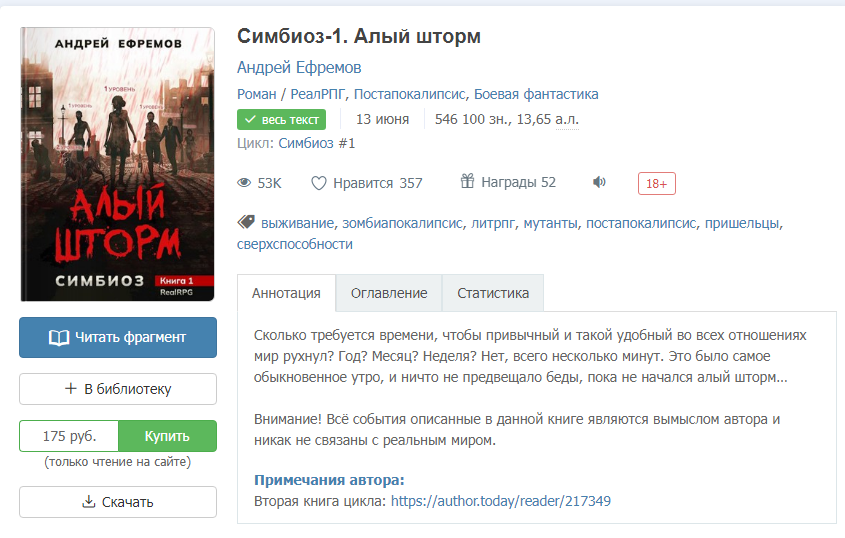Click the 'зомбиапокалипсис' tag
The width and height of the screenshot is (845, 538).
(403, 223)
